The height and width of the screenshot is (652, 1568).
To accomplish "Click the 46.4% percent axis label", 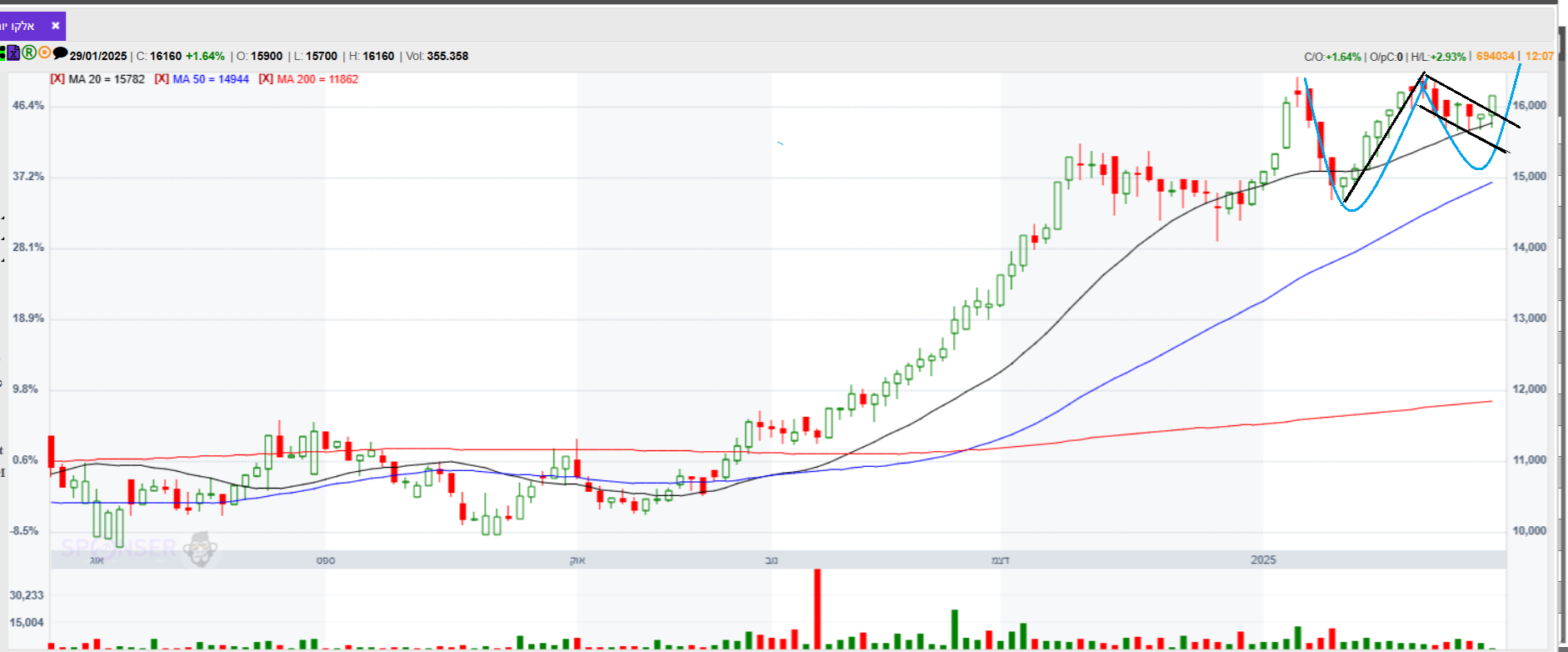I will pos(28,105).
